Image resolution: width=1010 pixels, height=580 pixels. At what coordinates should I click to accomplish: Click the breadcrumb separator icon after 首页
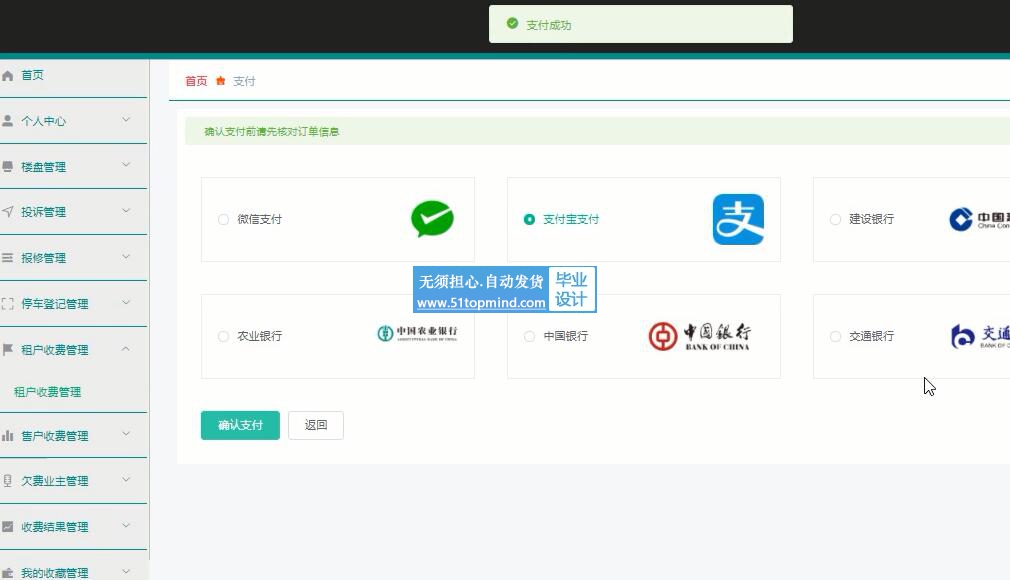click(x=220, y=81)
